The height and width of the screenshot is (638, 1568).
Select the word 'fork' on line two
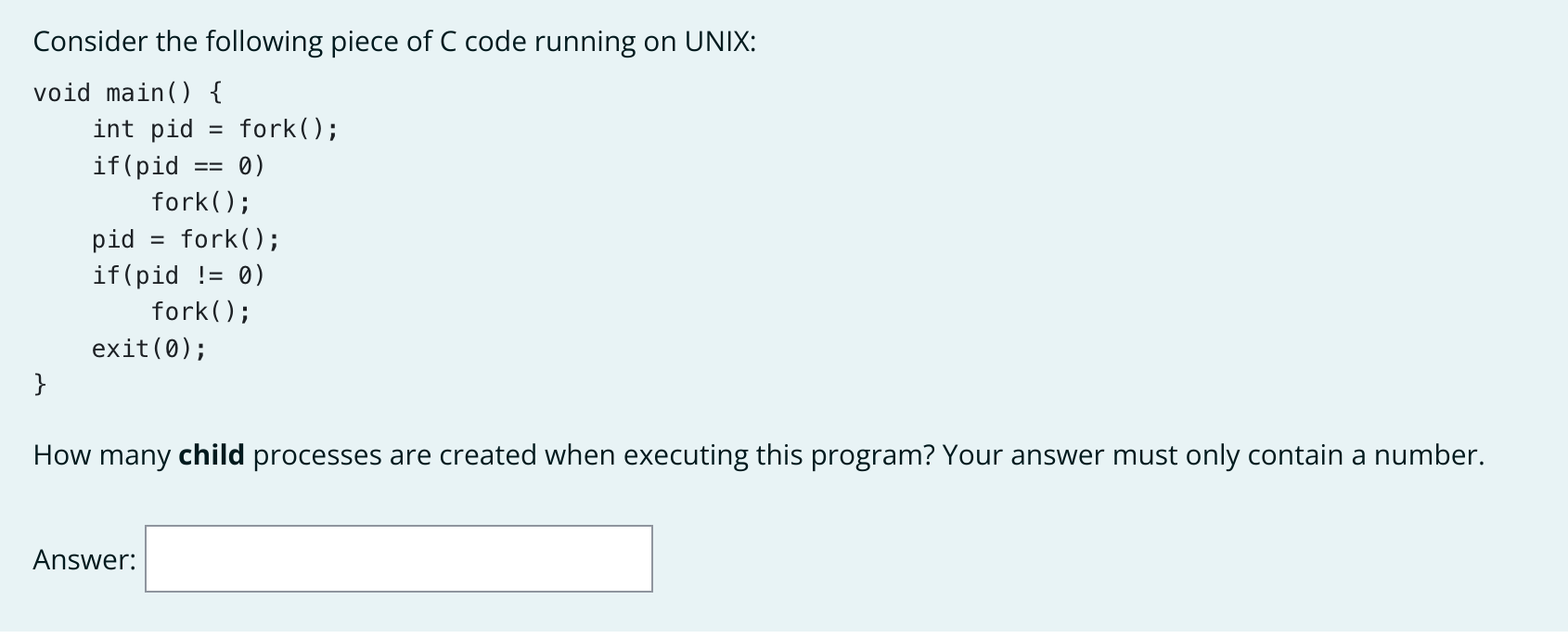(x=272, y=129)
